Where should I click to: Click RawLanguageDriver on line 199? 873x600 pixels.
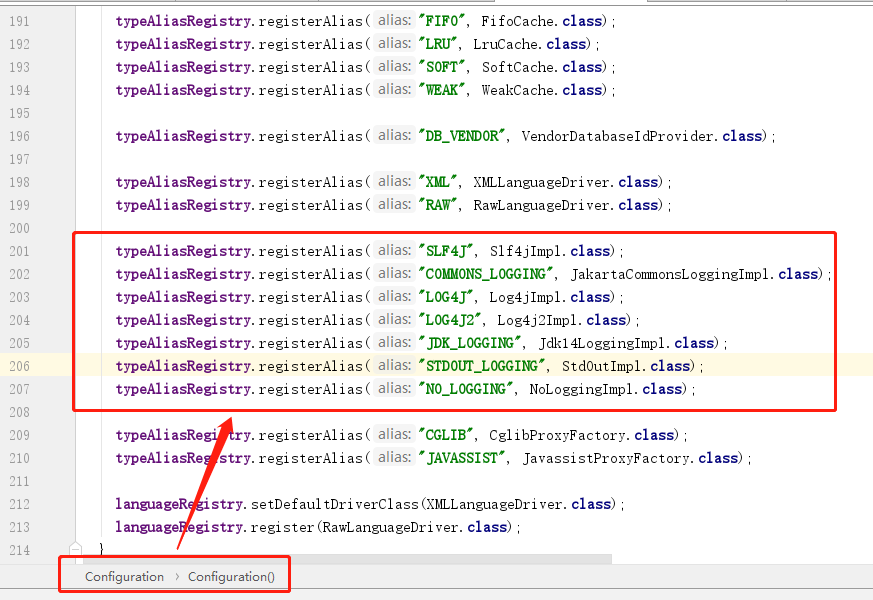tap(543, 205)
